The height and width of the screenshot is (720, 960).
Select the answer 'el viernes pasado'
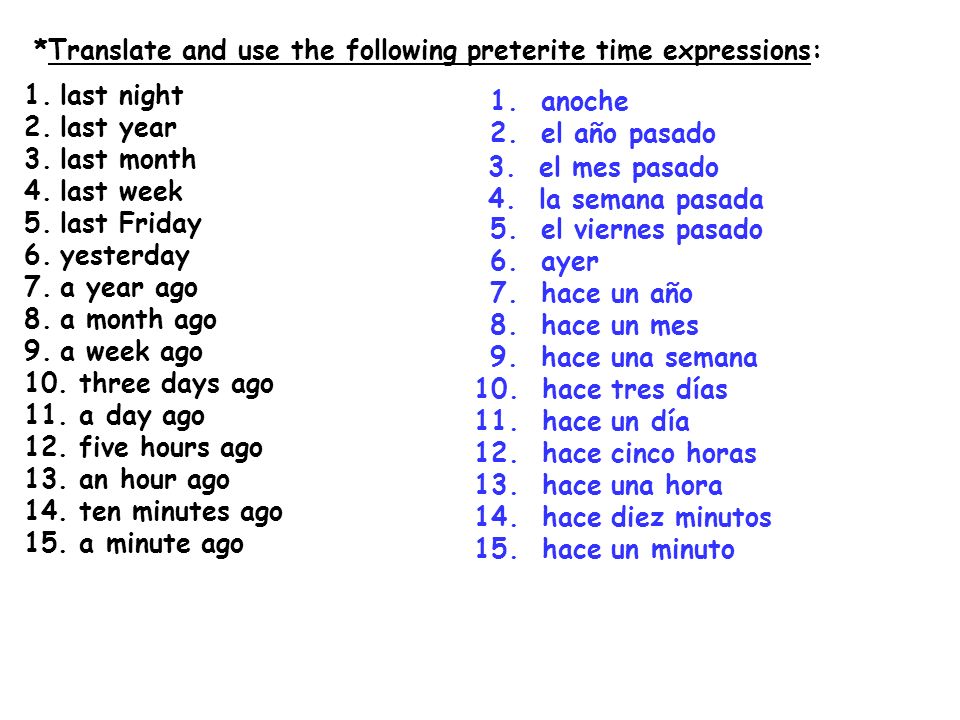coord(652,231)
